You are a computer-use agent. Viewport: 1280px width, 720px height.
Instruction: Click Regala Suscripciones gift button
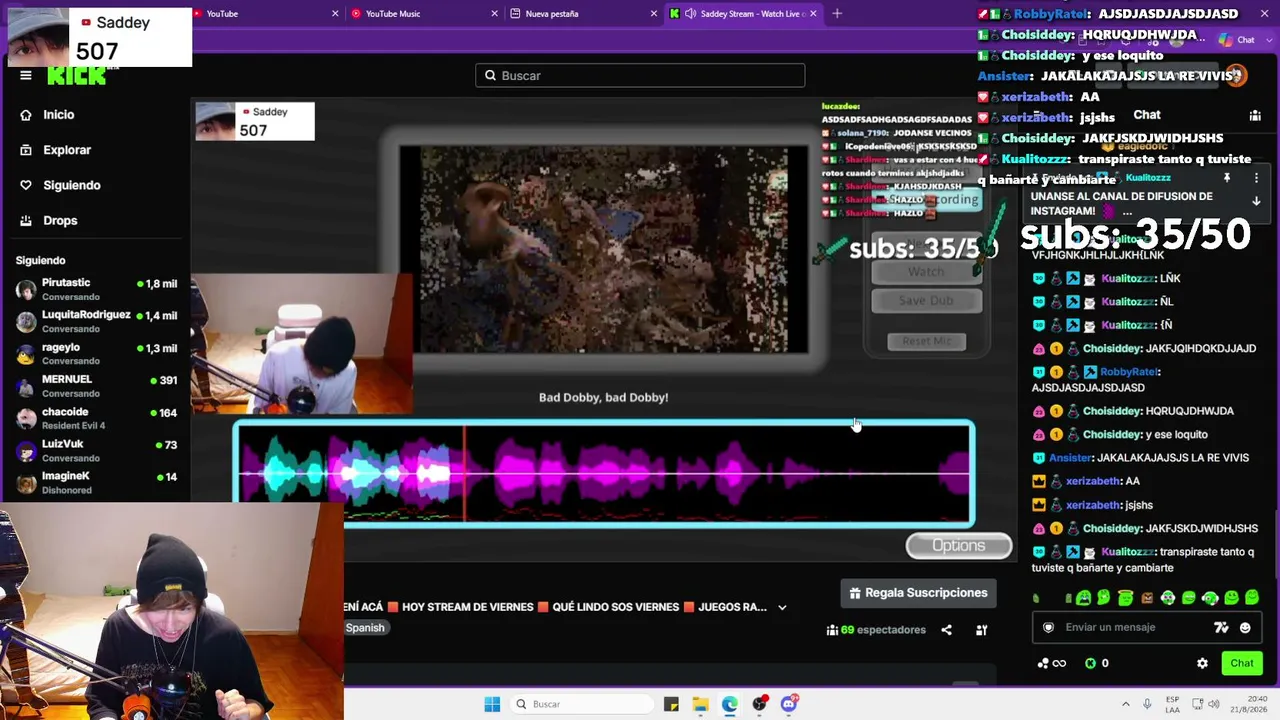919,593
